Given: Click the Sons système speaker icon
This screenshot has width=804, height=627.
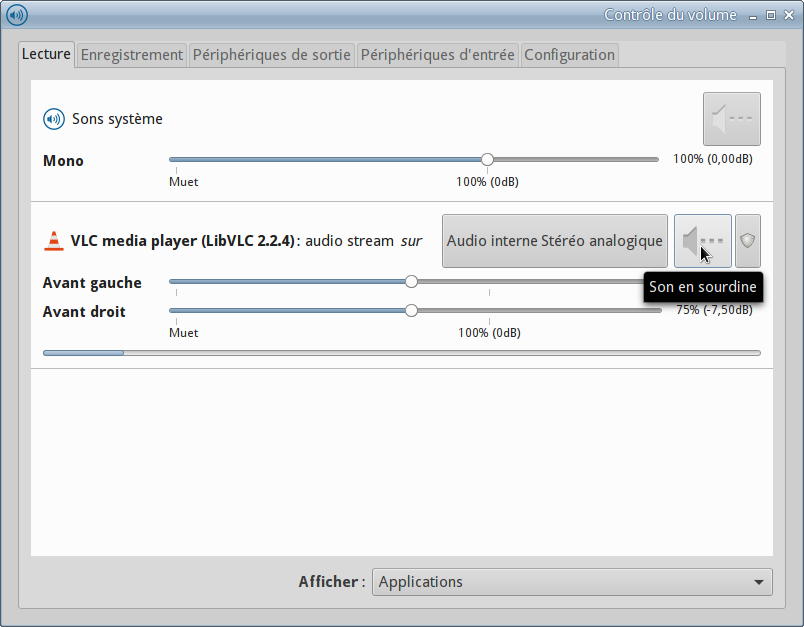Looking at the screenshot, I should pyautogui.click(x=53, y=119).
